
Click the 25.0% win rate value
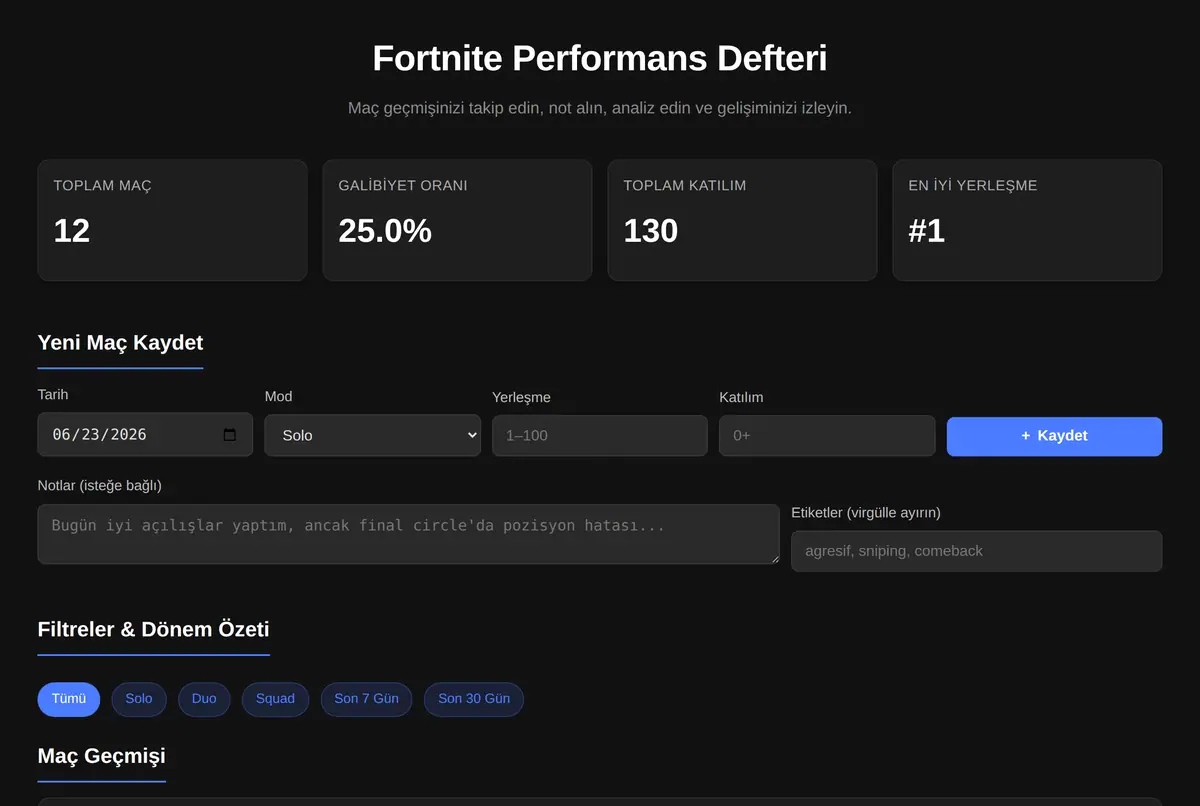(385, 231)
